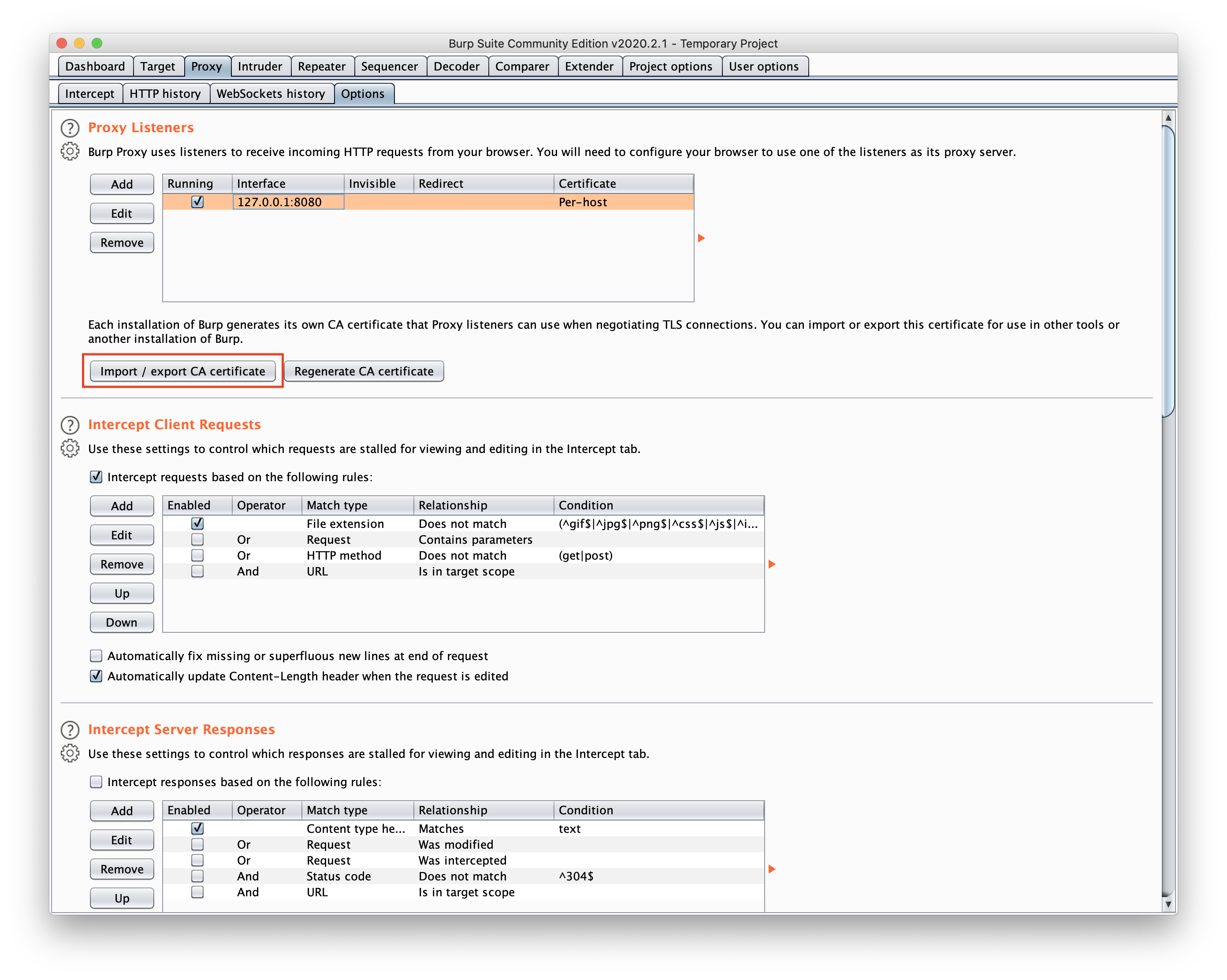Screen dimensions: 1227x980
Task: Switch to the Intercept sub-tab
Action: tap(89, 93)
